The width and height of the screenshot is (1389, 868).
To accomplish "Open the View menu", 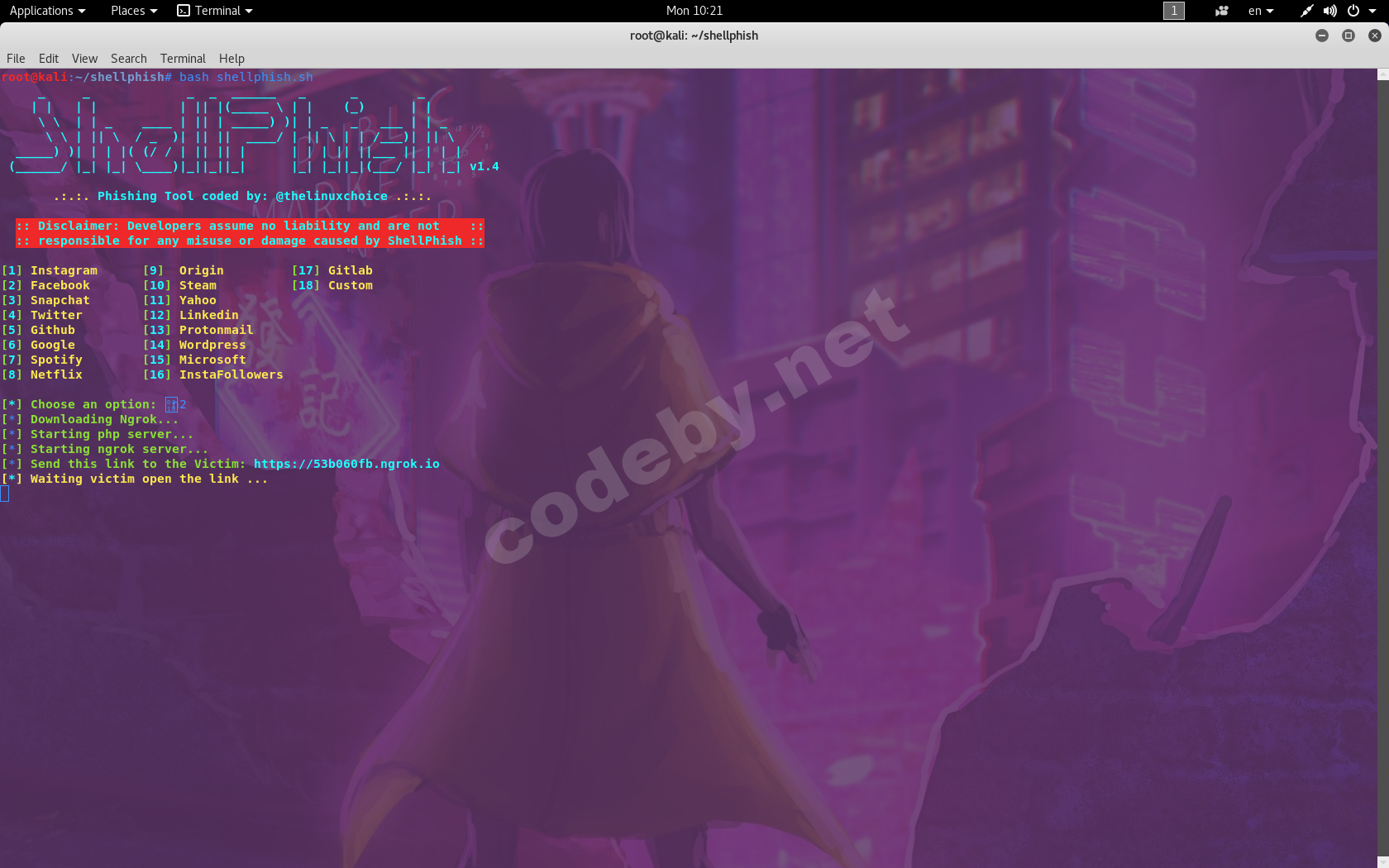I will pyautogui.click(x=84, y=59).
